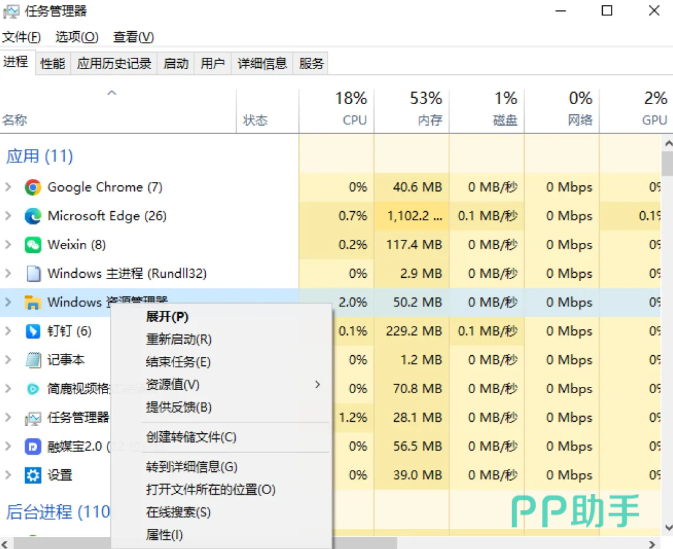
Task: Switch to the 详细信息 tab
Action: tap(262, 64)
